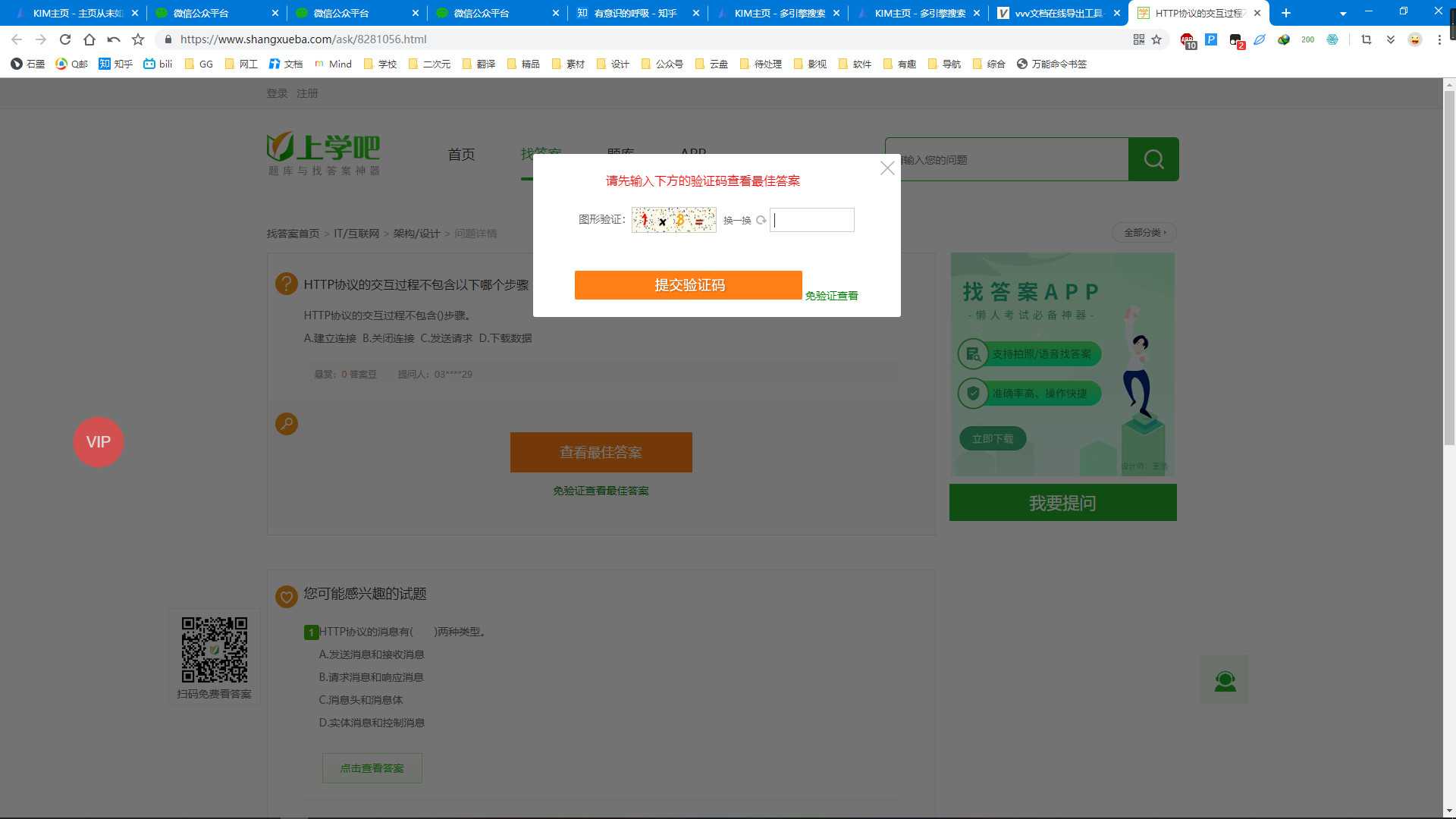This screenshot has width=1456, height=819.
Task: Open a new browser tab
Action: point(1286,13)
